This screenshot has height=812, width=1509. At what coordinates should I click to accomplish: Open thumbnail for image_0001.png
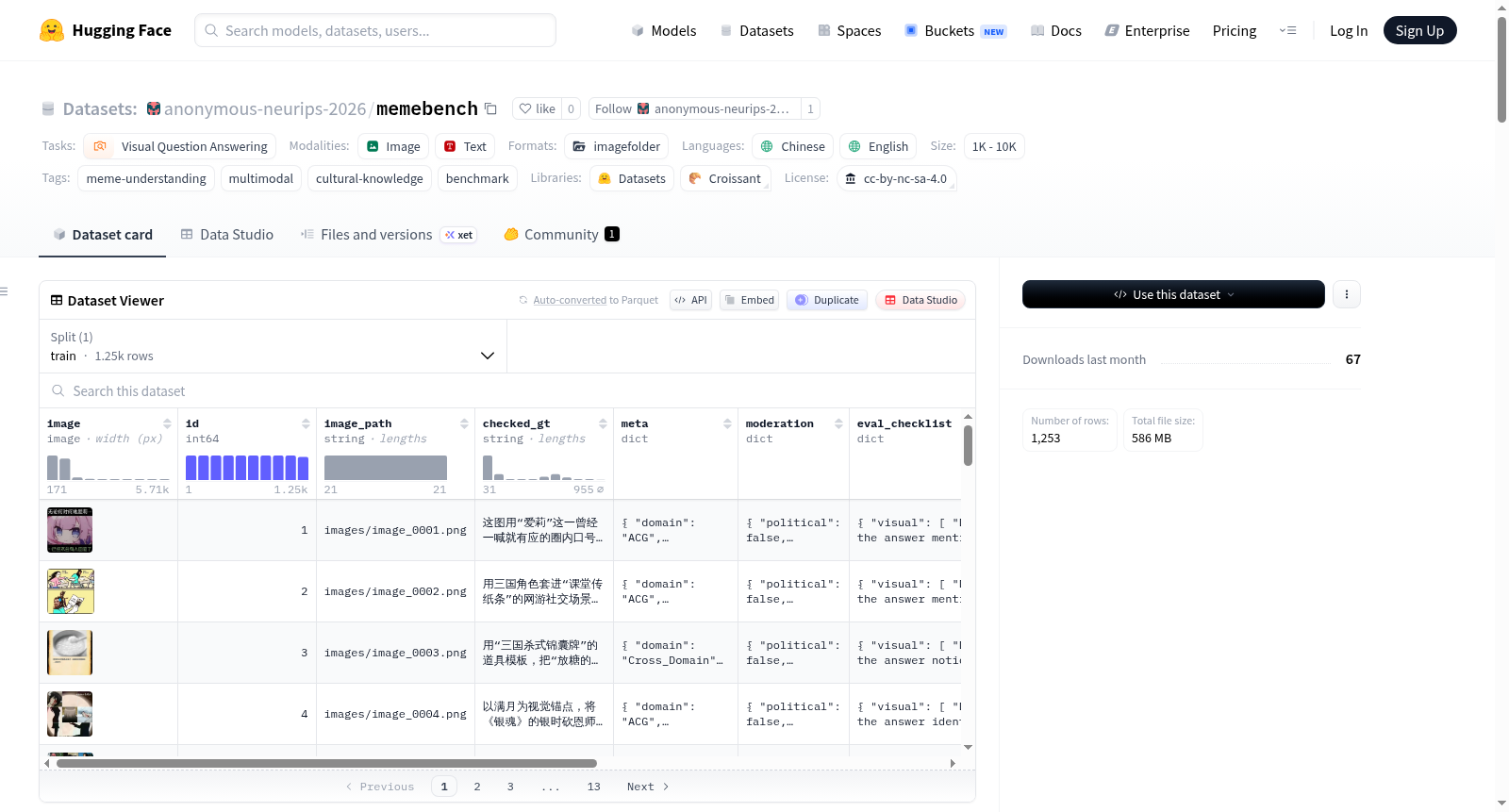pyautogui.click(x=70, y=530)
